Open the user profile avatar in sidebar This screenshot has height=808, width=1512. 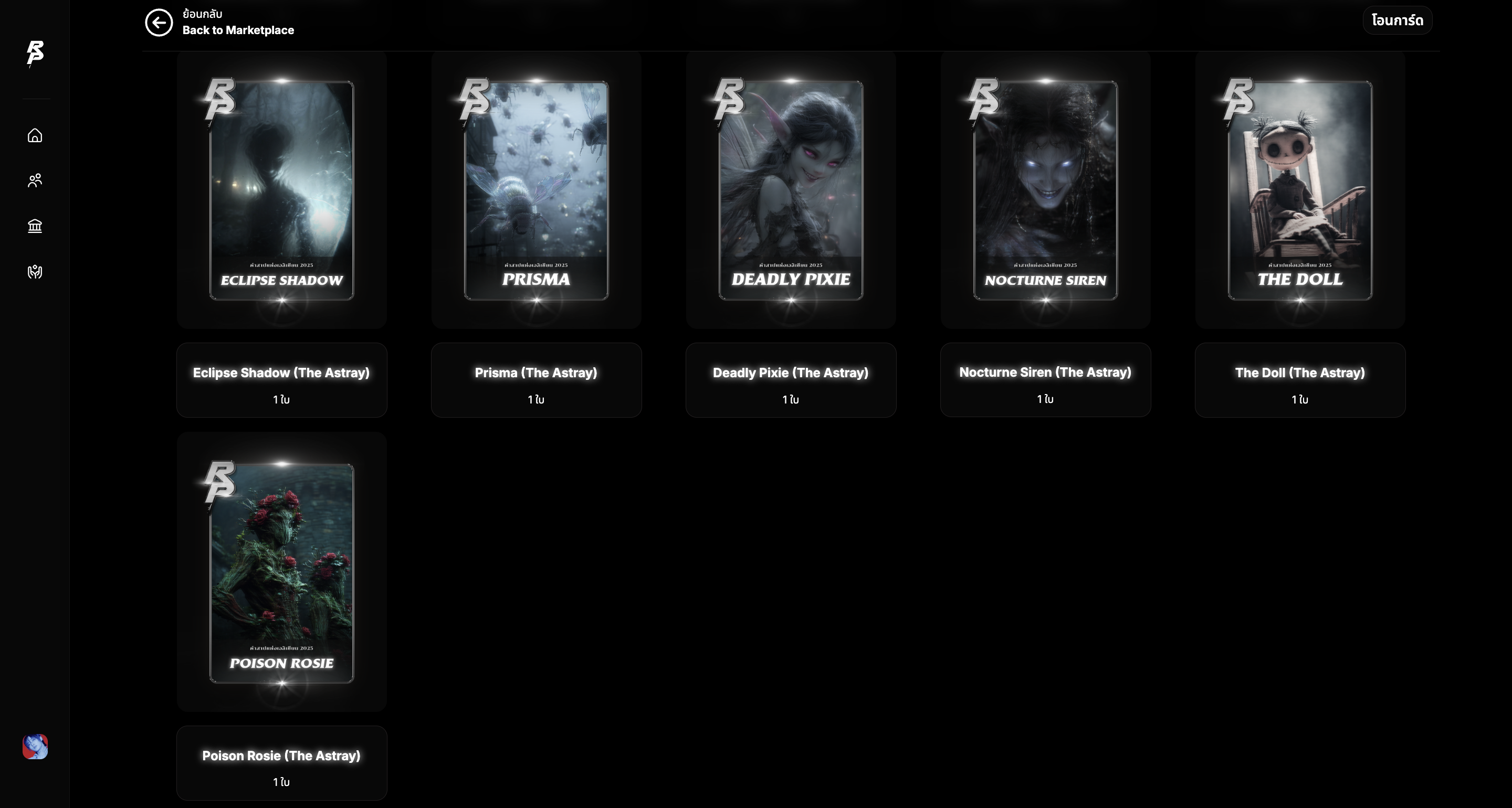35,747
